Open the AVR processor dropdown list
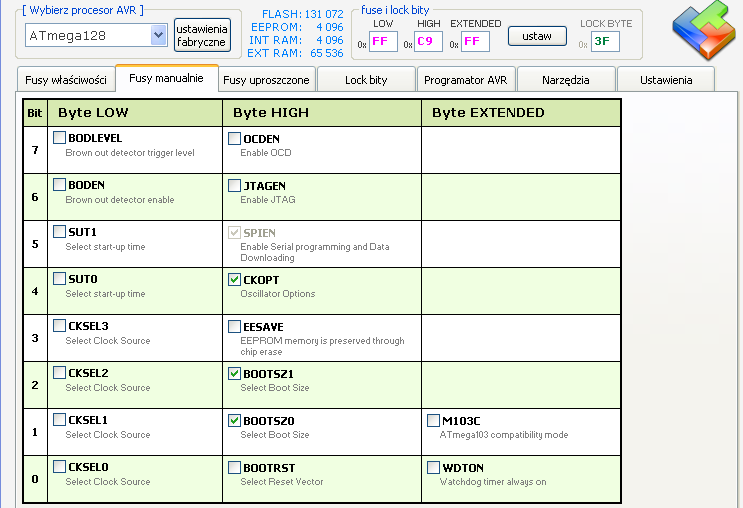This screenshot has height=508, width=743. tap(158, 36)
